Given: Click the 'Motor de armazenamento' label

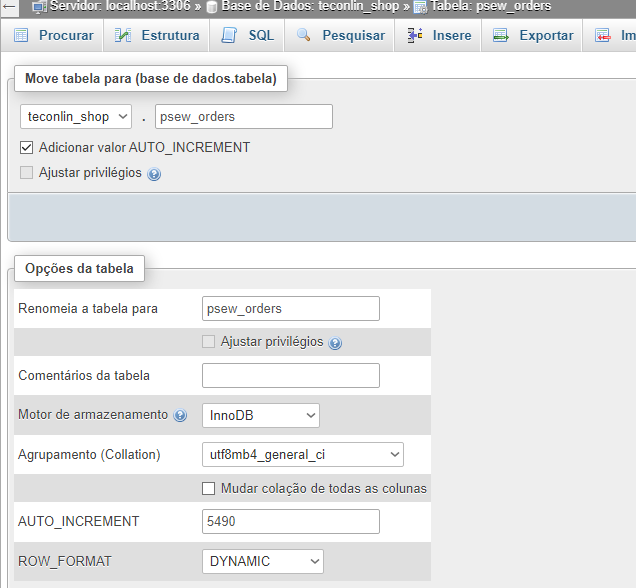Looking at the screenshot, I should (93, 415).
